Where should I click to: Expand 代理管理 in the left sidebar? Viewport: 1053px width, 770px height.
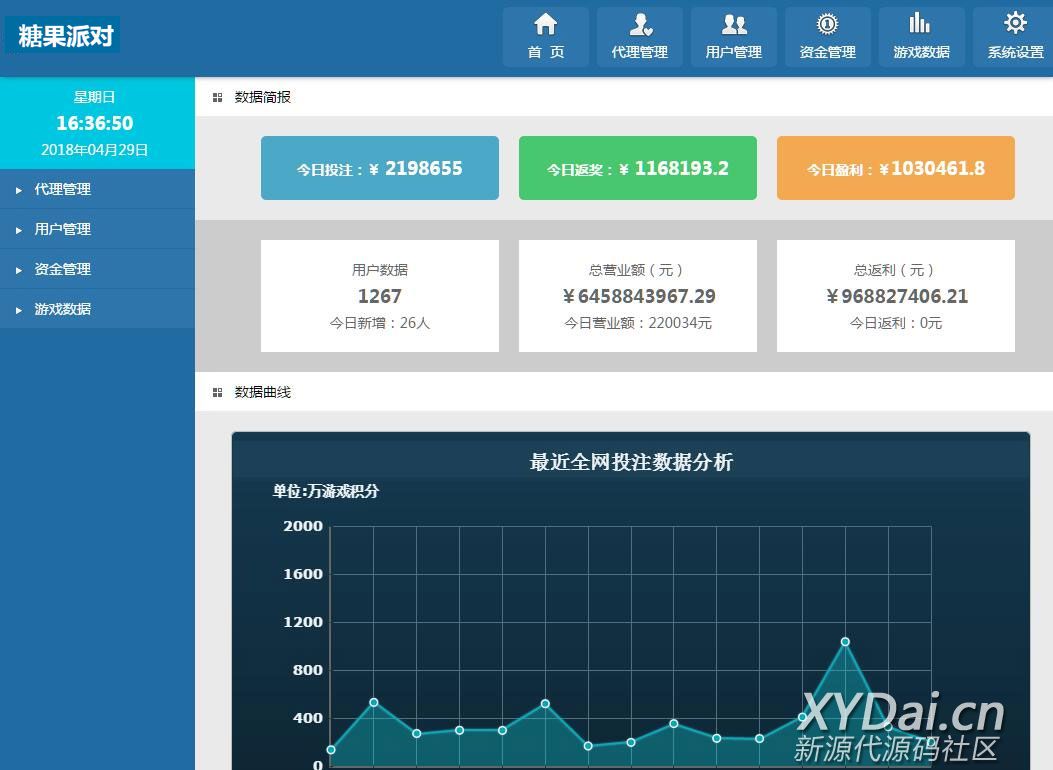(62, 189)
